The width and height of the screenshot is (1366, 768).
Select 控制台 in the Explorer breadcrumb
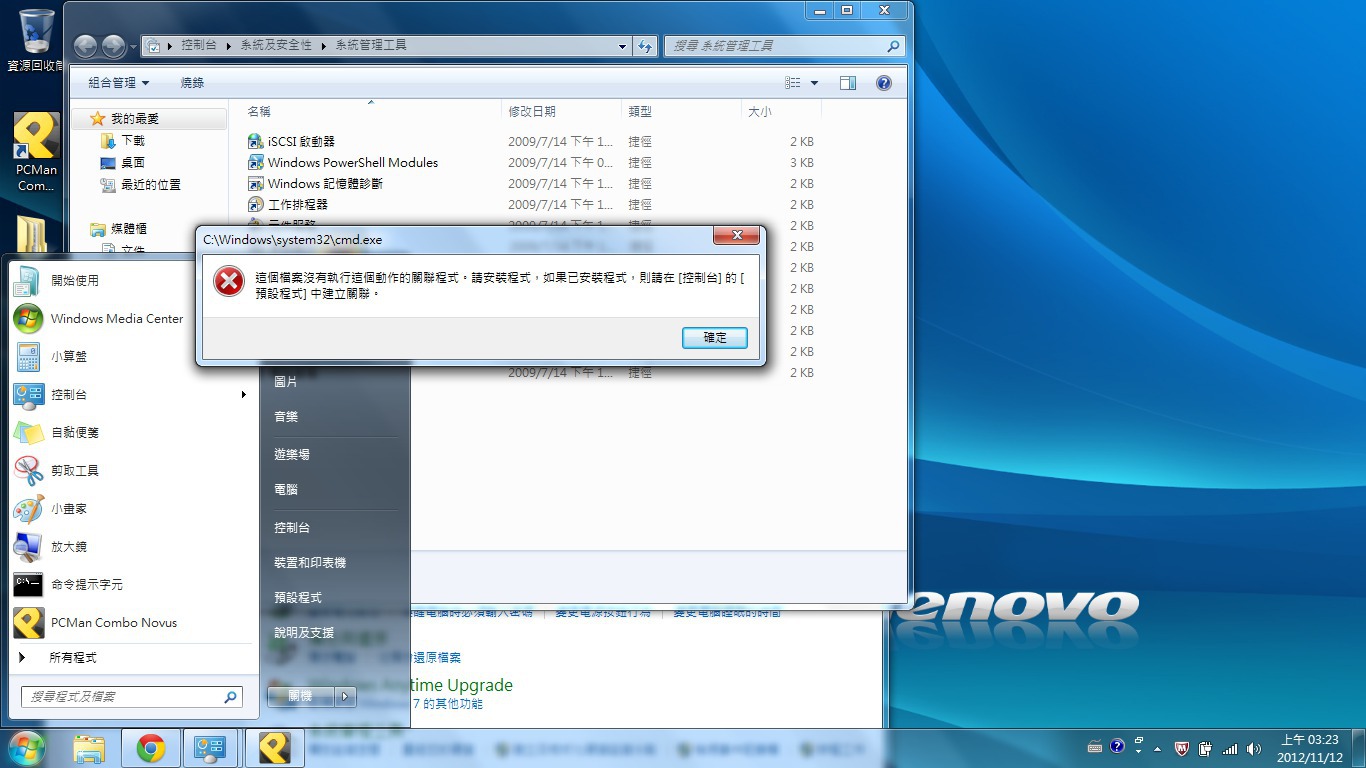tap(199, 46)
